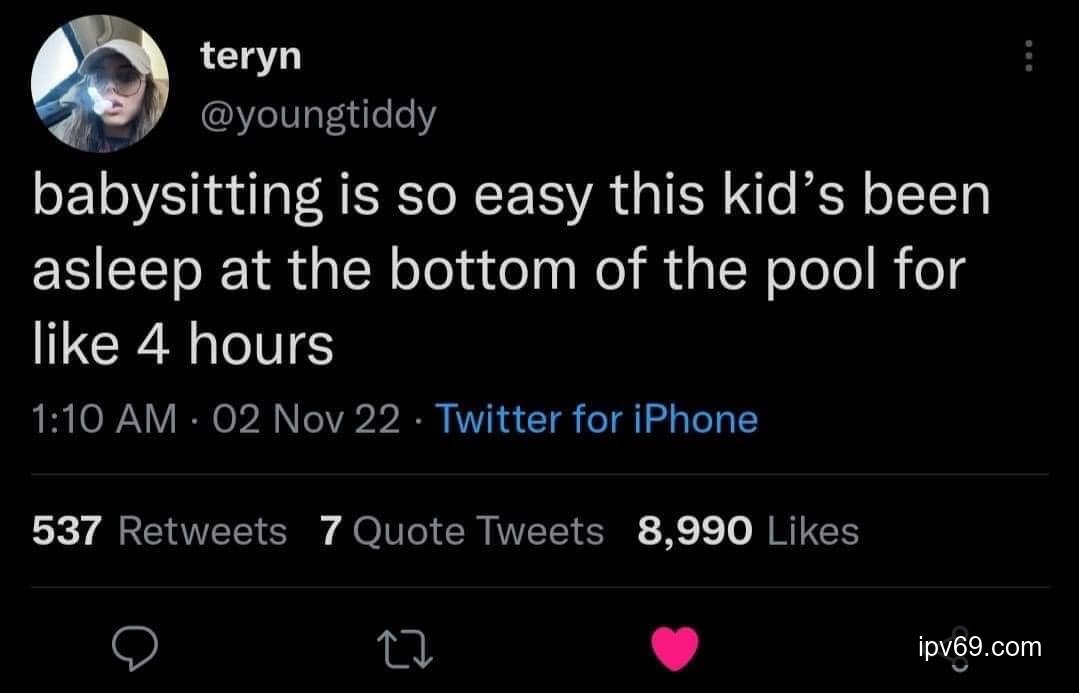Viewport: 1079px width, 693px height.
Task: Open the @youngtiddy handle
Action: pyautogui.click(x=319, y=118)
